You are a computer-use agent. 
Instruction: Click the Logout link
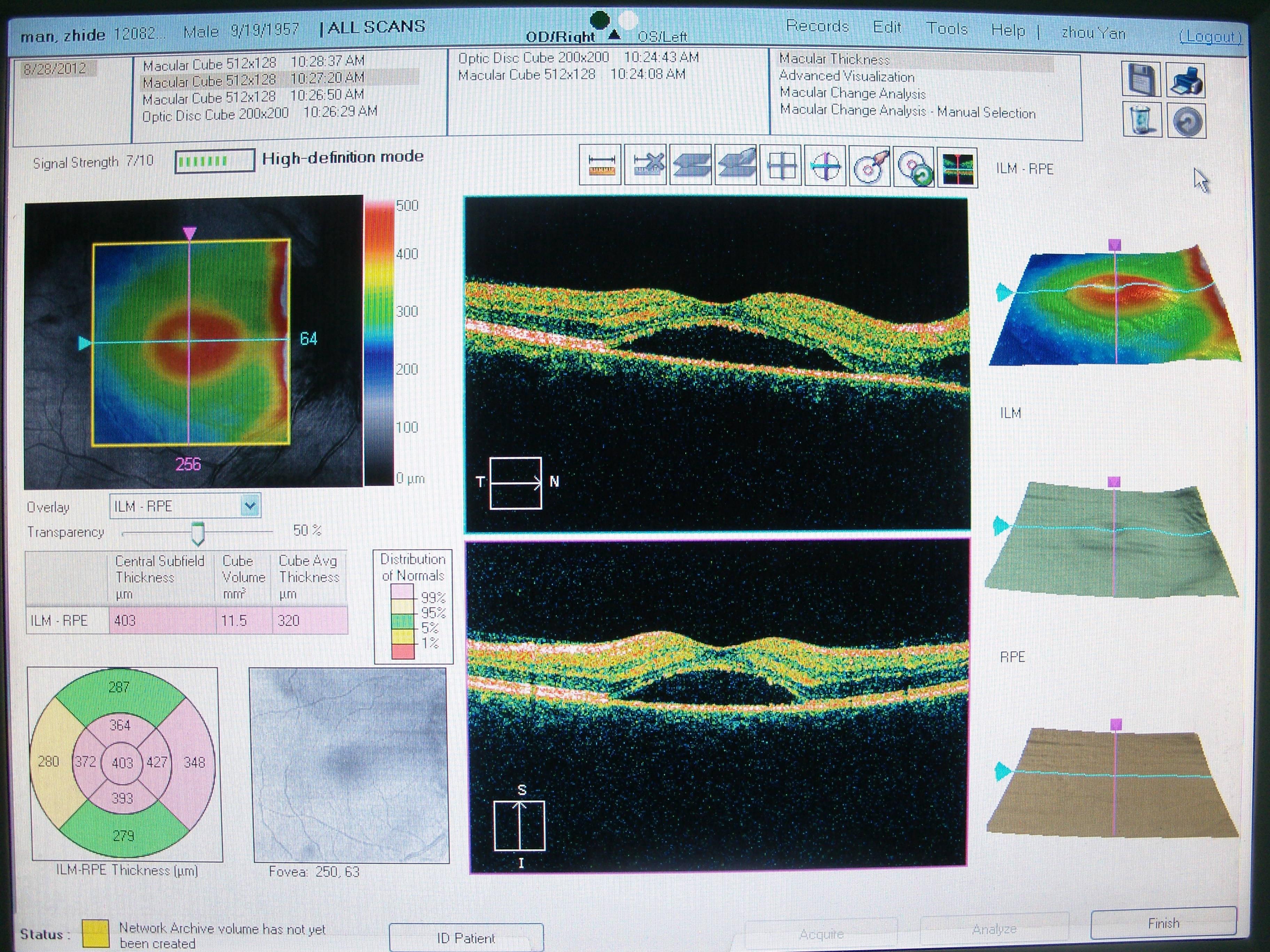click(1210, 37)
